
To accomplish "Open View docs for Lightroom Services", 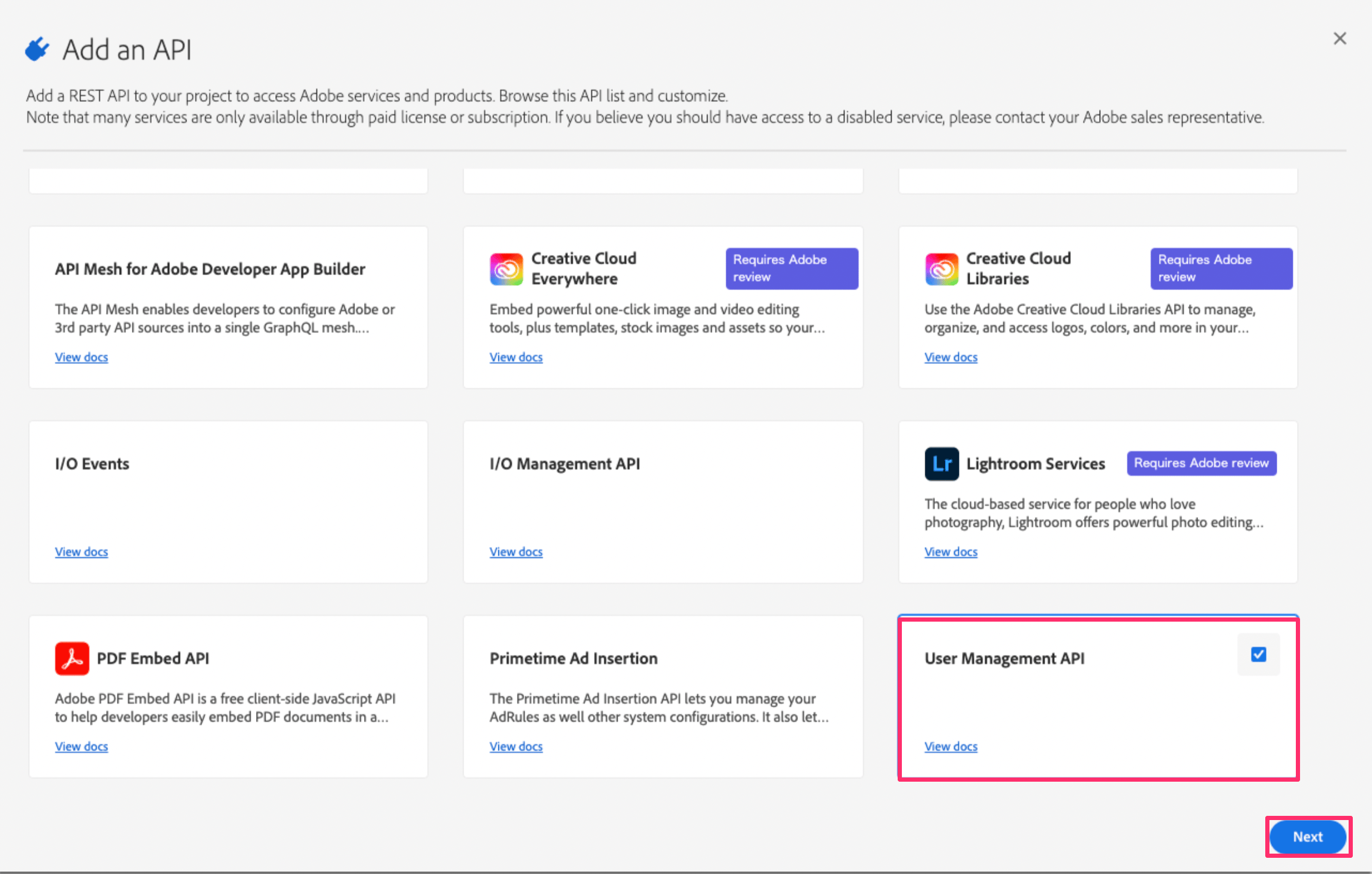I will point(951,551).
